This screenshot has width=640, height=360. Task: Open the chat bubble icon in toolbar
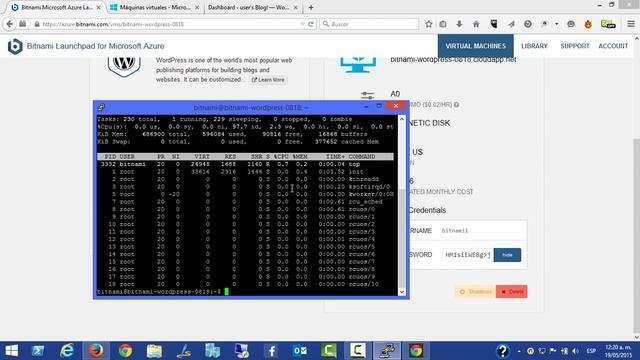pyautogui.click(x=571, y=24)
